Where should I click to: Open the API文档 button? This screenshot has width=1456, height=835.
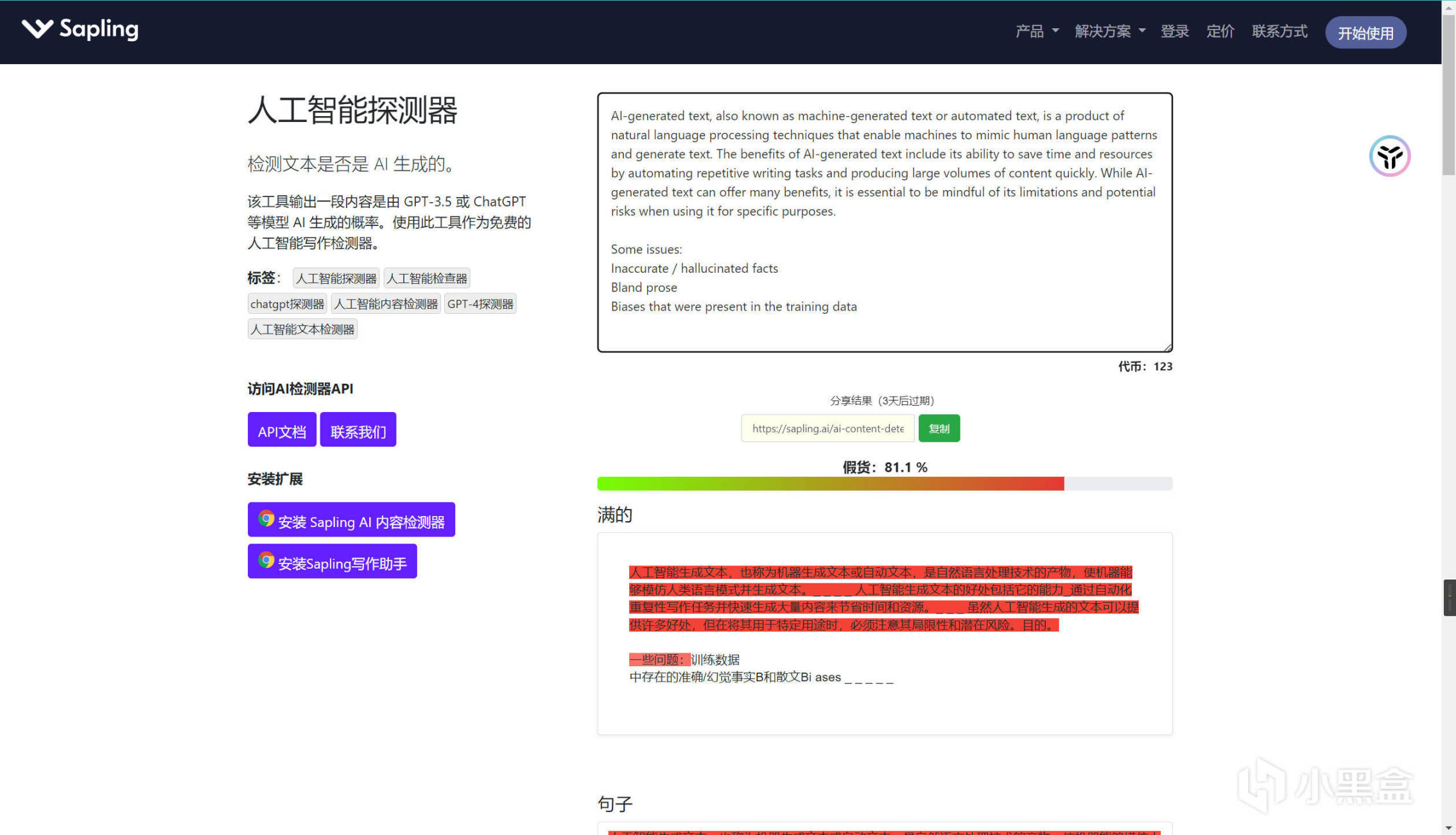click(282, 429)
